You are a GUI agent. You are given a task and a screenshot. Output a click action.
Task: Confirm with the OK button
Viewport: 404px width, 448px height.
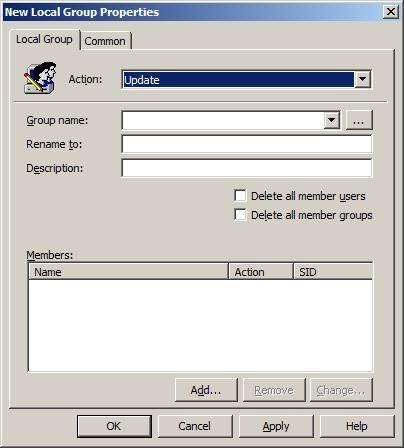[x=114, y=426]
